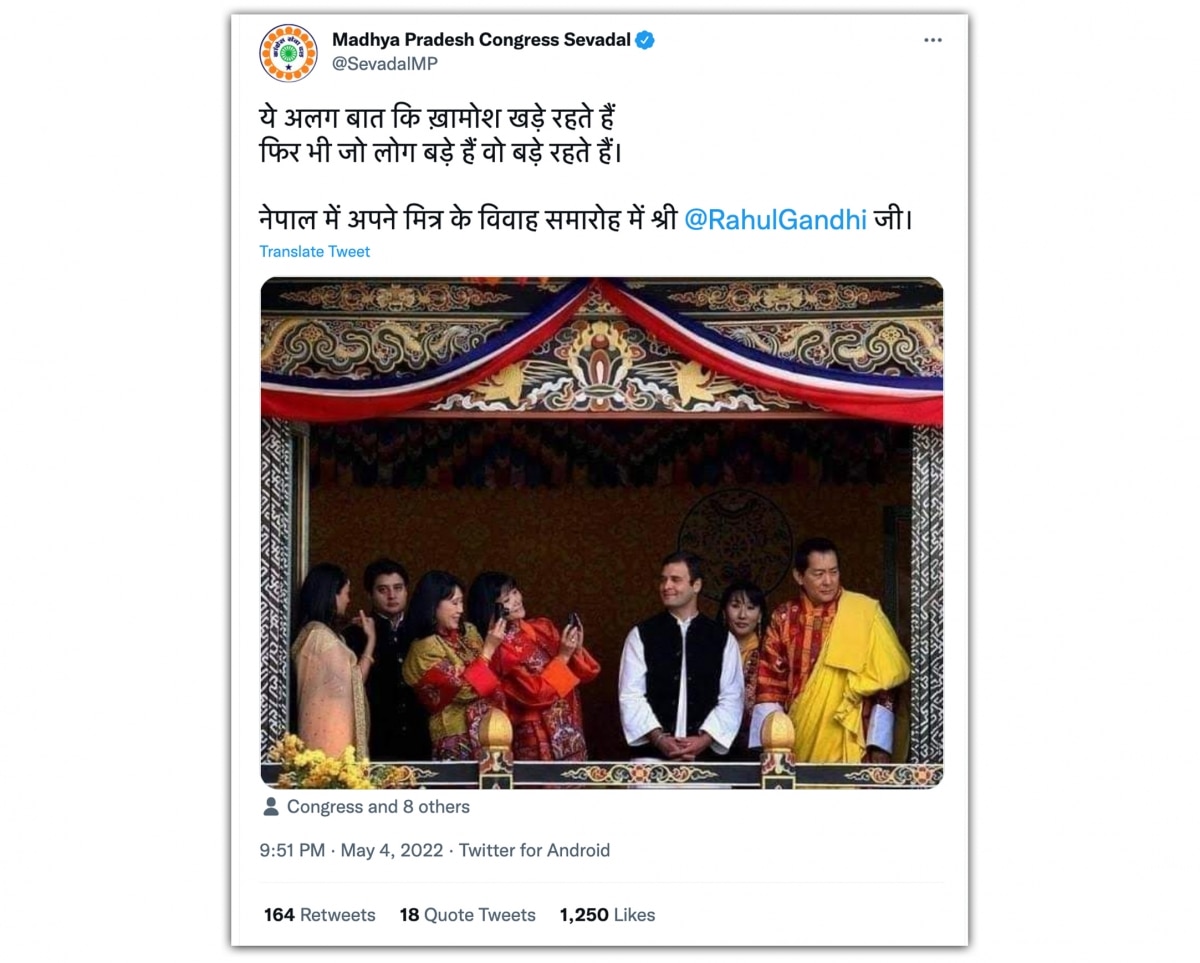Visit the @SevadalMP handle
1200x963 pixels.
tap(385, 63)
